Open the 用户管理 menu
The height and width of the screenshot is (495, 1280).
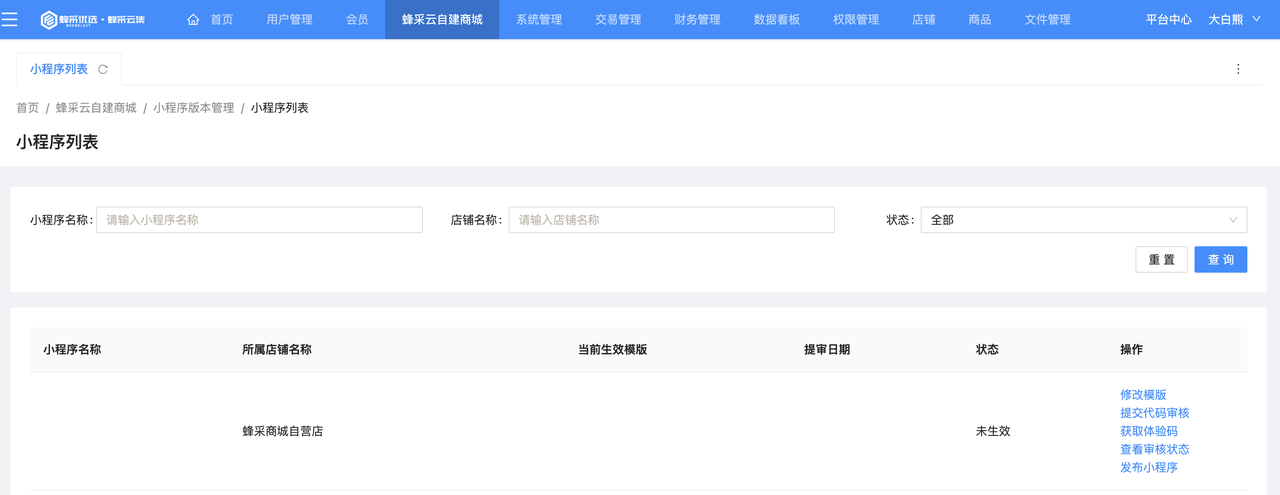pyautogui.click(x=289, y=19)
